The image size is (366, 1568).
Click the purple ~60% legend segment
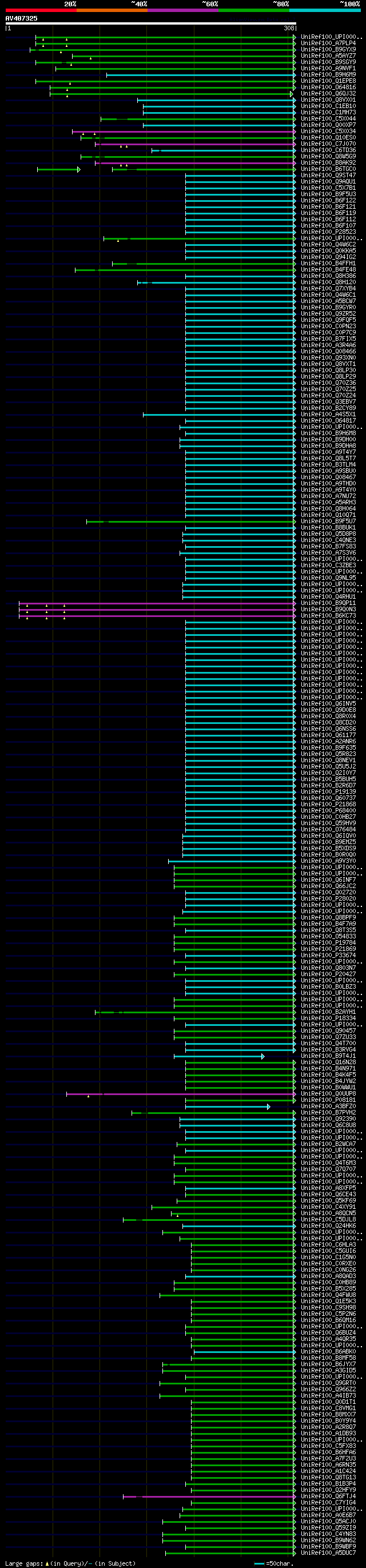tap(182, 10)
